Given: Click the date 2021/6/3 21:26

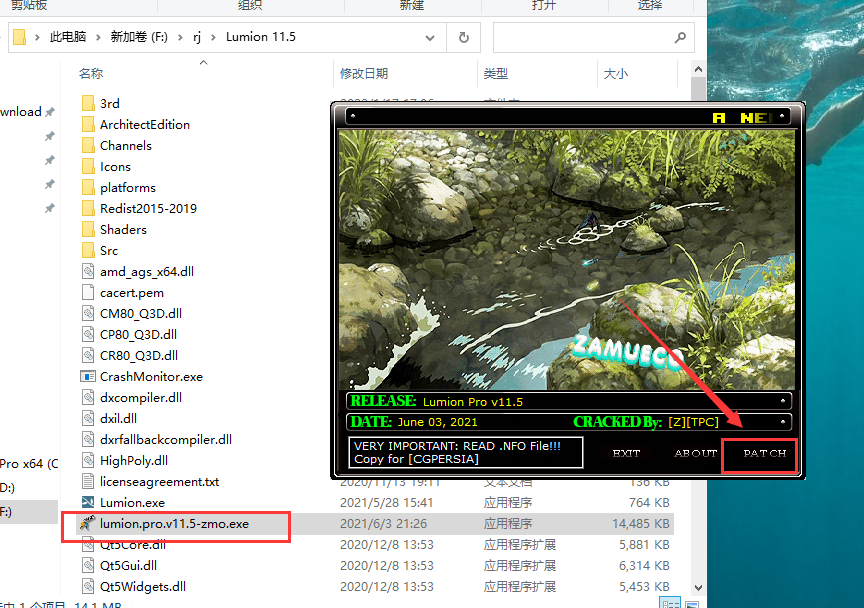Looking at the screenshot, I should click(384, 524).
